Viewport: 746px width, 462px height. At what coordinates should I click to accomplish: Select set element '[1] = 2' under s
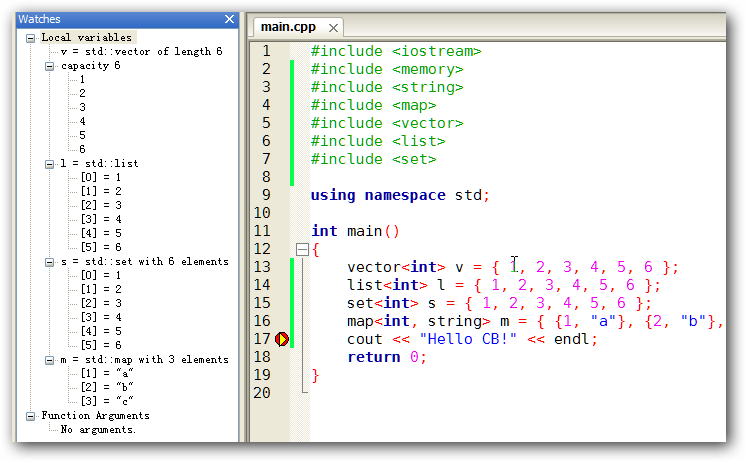click(101, 289)
